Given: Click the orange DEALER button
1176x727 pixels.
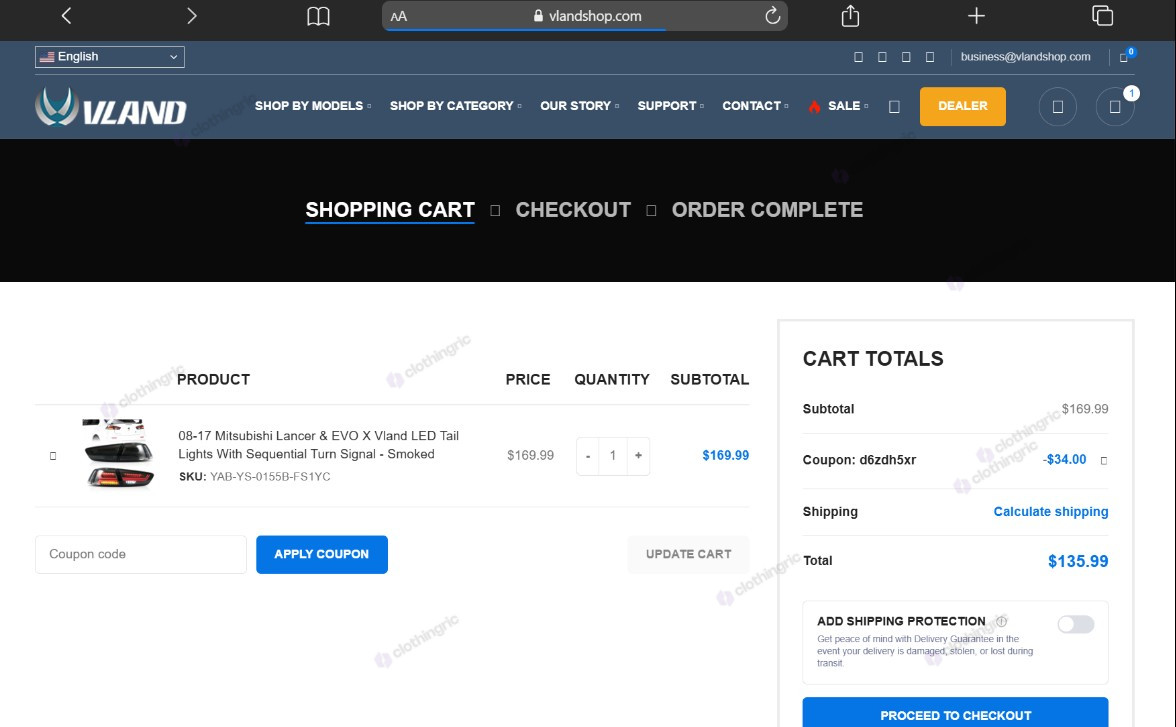Looking at the screenshot, I should [x=962, y=107].
